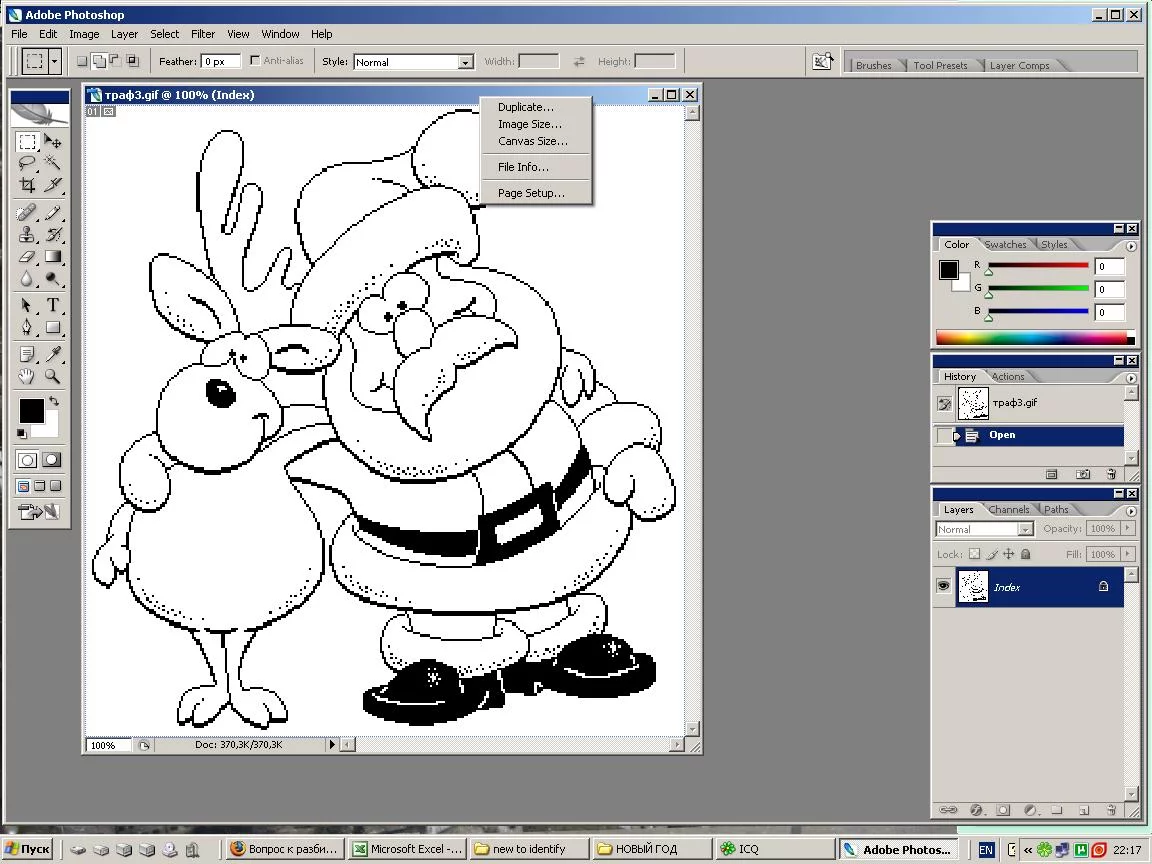
Task: Click the color spectrum ramp bar
Action: (1033, 338)
